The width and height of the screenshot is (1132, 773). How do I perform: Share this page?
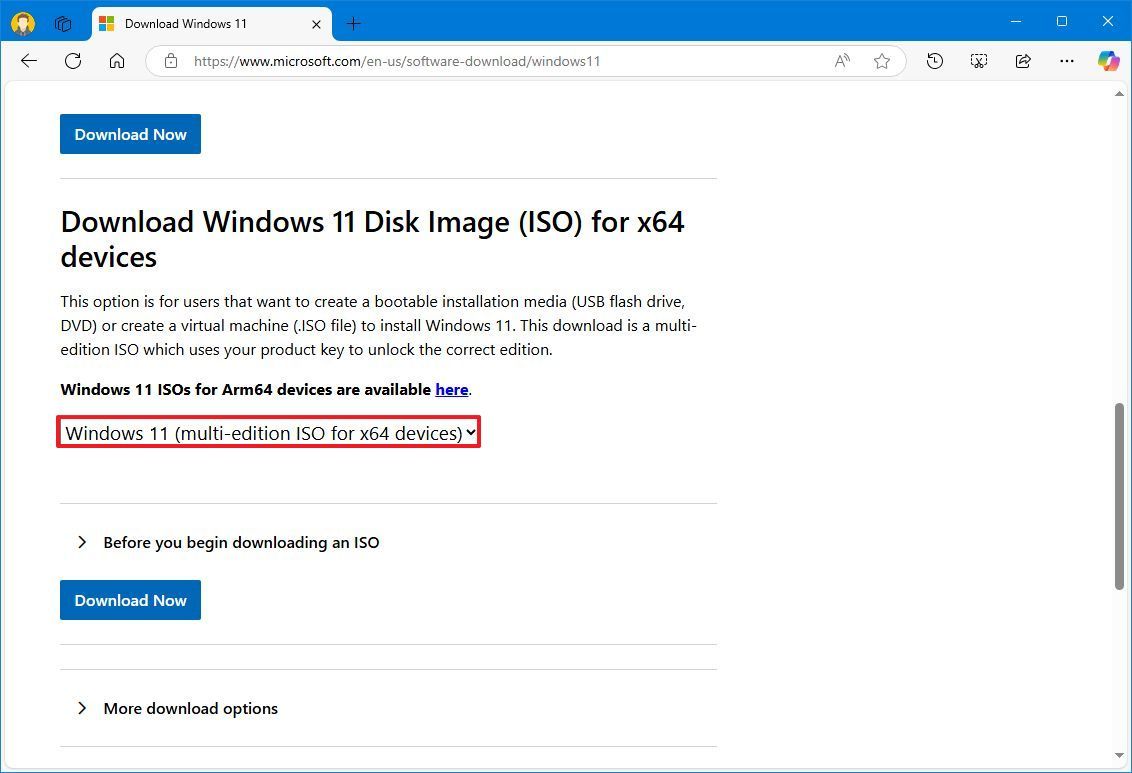1022,61
